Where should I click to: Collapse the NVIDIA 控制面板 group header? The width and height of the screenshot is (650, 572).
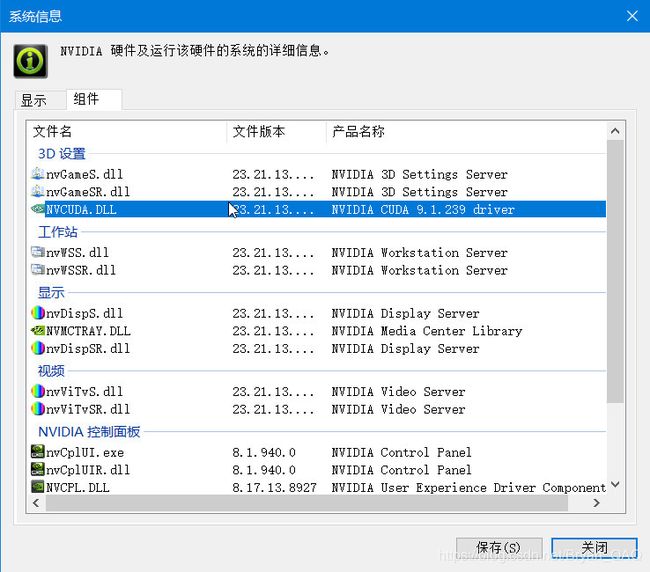89,432
